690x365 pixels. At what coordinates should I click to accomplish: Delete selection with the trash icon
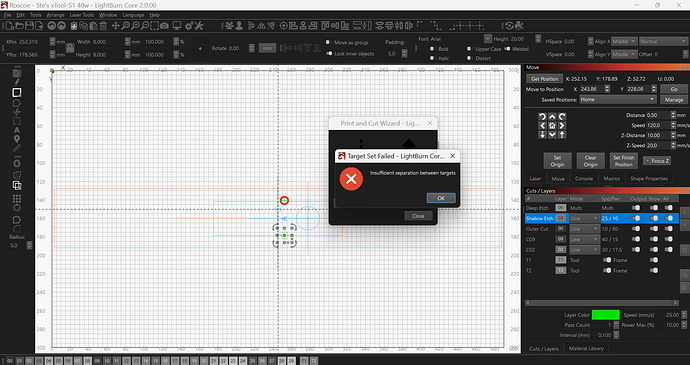(103, 26)
